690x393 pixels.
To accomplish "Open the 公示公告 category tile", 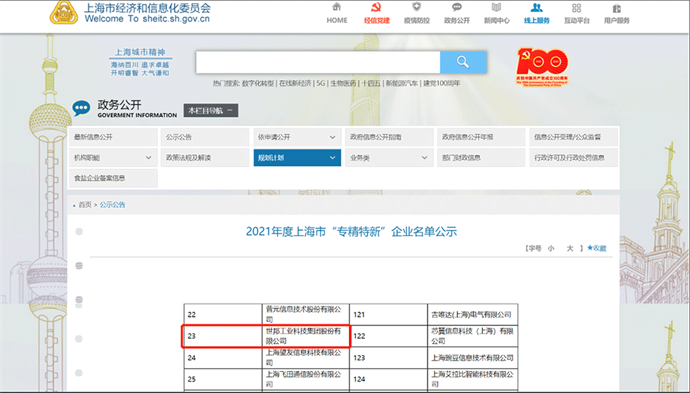I will (205, 137).
